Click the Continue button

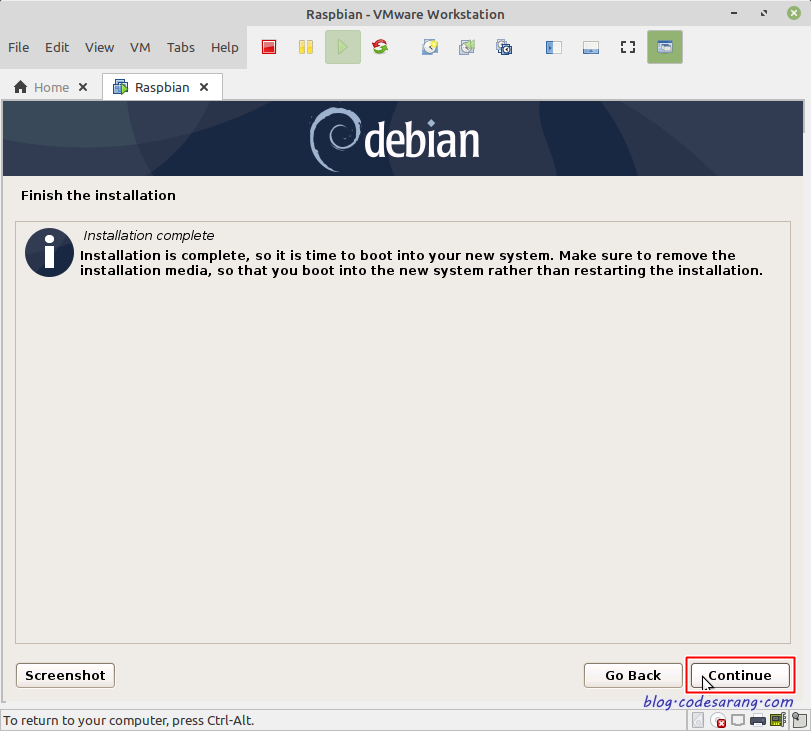click(740, 675)
